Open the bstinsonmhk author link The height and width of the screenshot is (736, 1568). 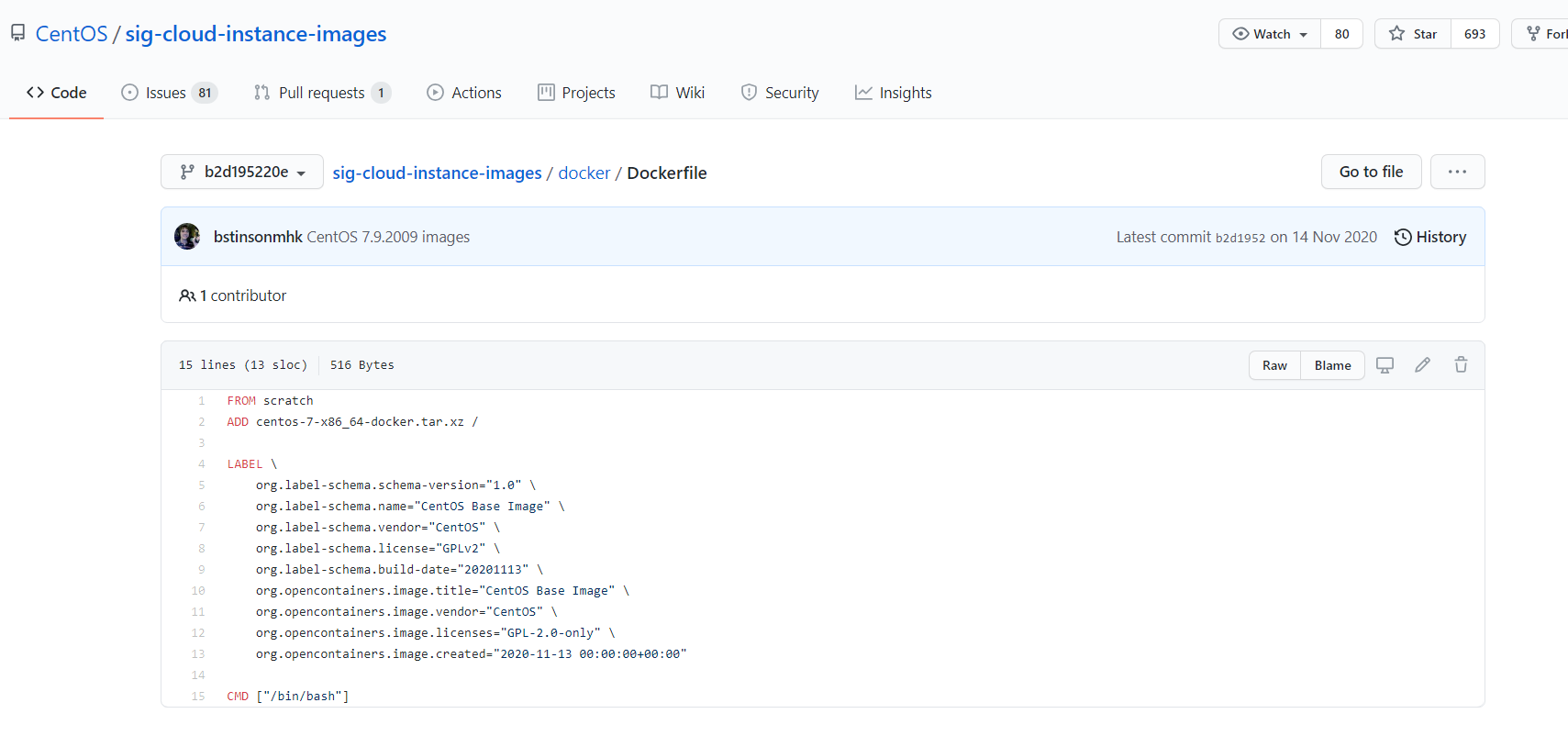[x=258, y=237]
